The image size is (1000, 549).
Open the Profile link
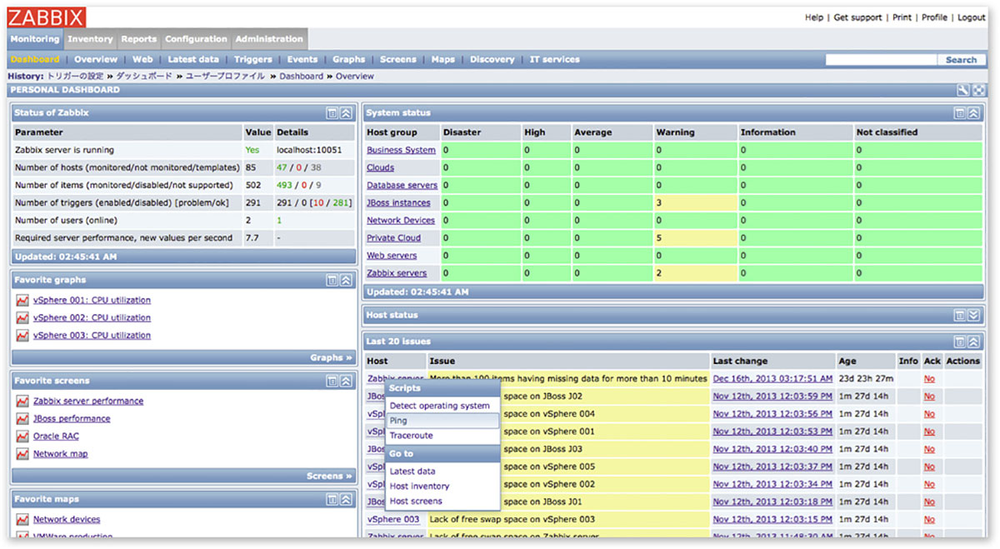tap(934, 17)
